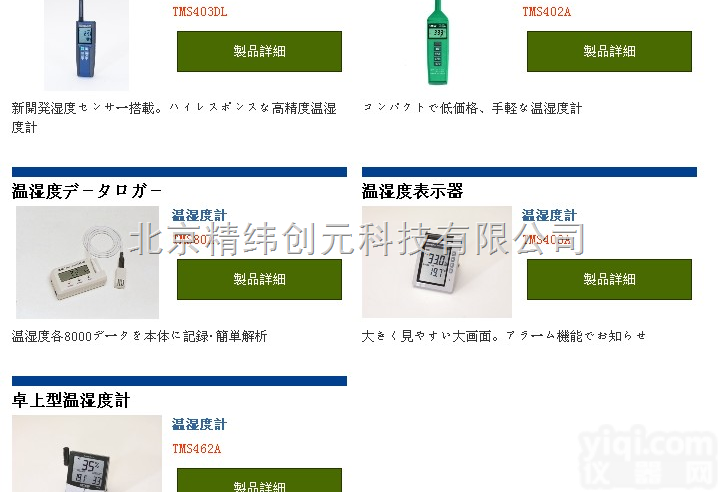Select the green handheld thermo-hygrometer image
Screen dimensions: 720x492
coord(437,44)
